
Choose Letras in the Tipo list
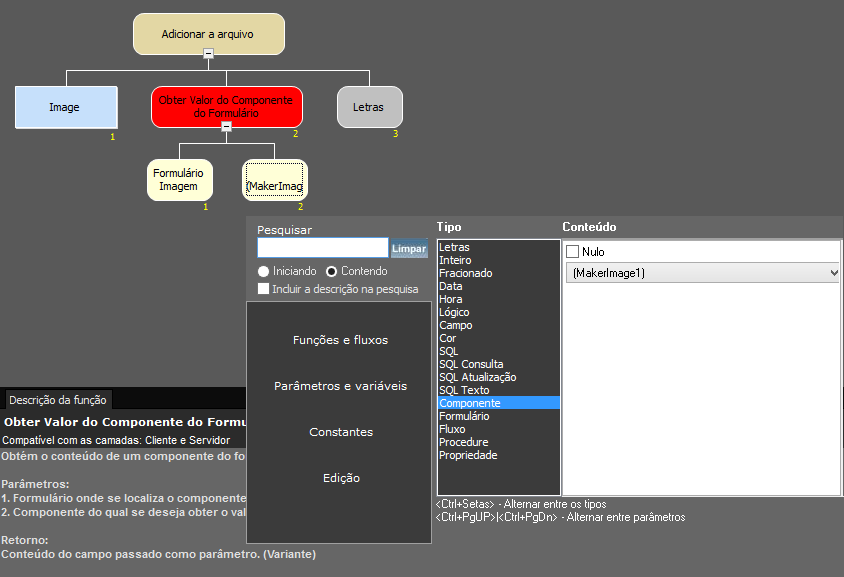(454, 247)
